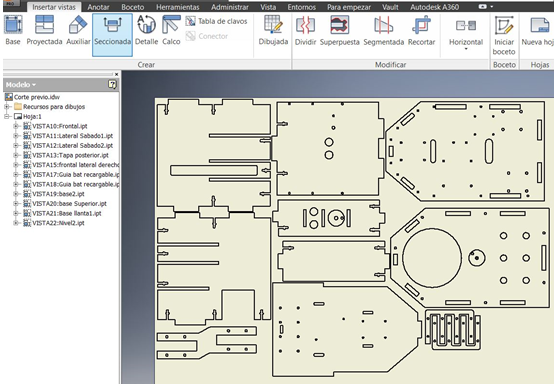This screenshot has width=554, height=388.
Task: Select the Superpuesta tool
Action: coord(340,31)
